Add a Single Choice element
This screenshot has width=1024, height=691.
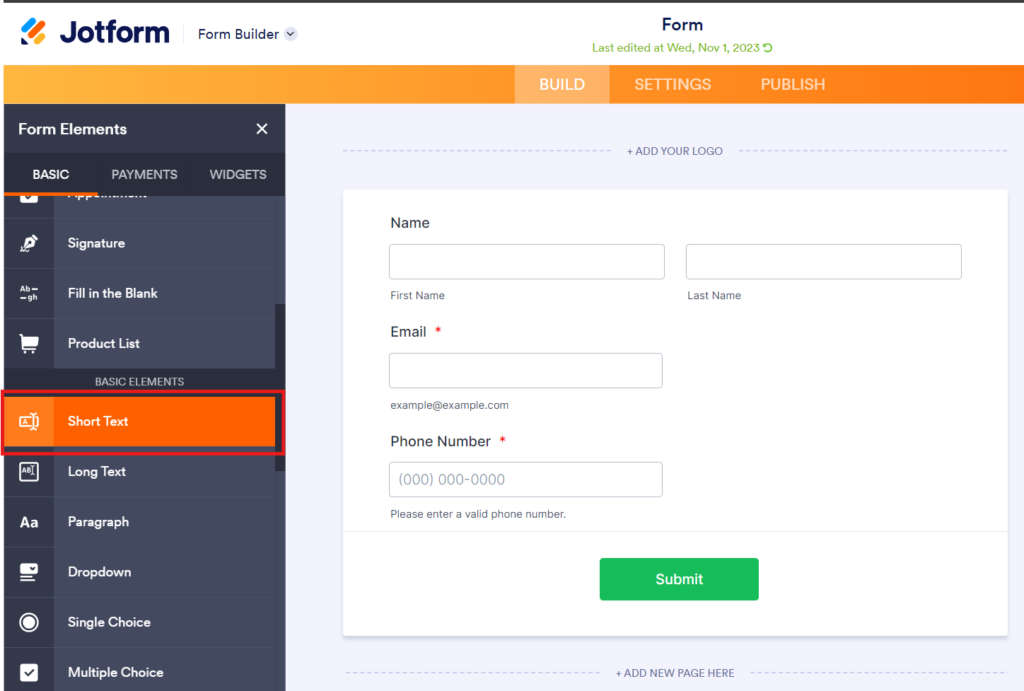[x=140, y=622]
